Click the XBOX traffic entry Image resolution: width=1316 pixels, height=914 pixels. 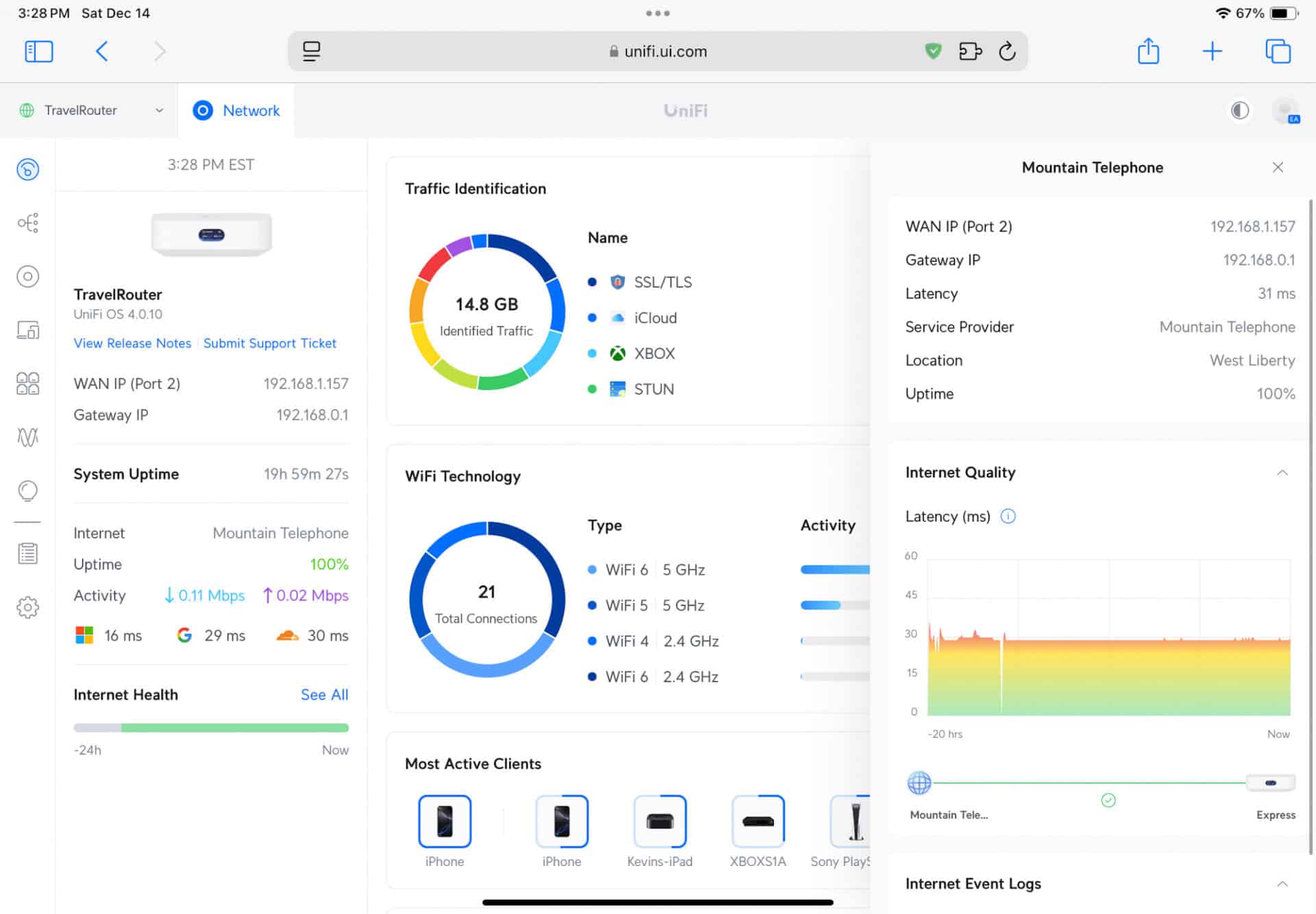(x=631, y=354)
